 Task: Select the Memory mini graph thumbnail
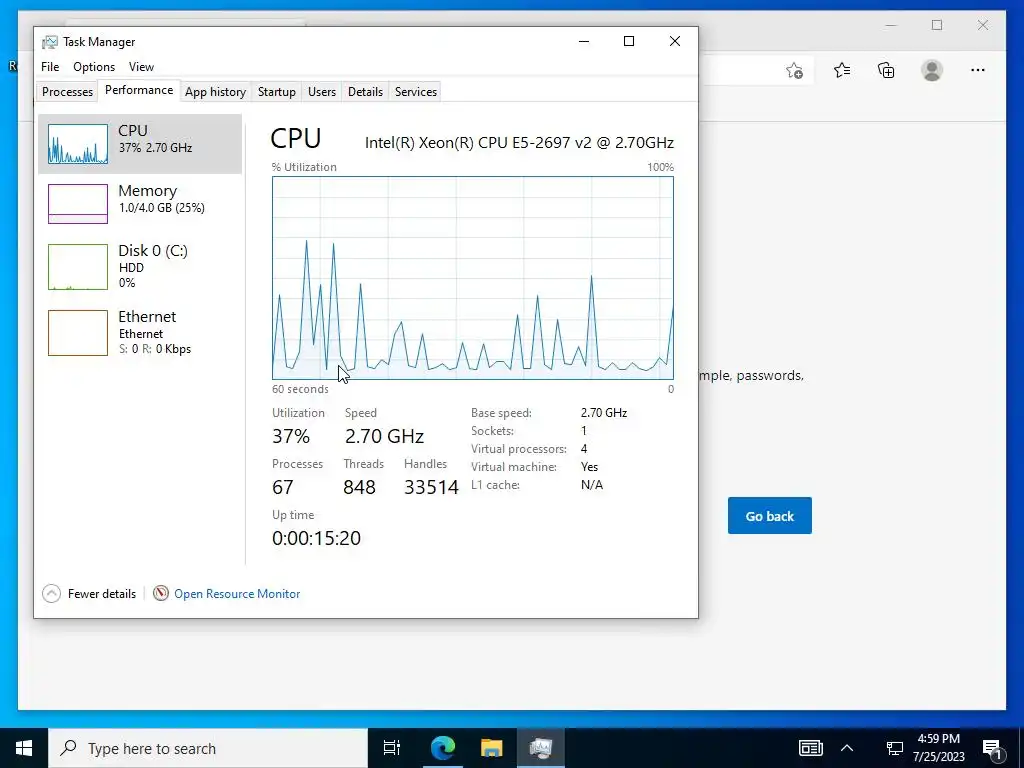78,204
